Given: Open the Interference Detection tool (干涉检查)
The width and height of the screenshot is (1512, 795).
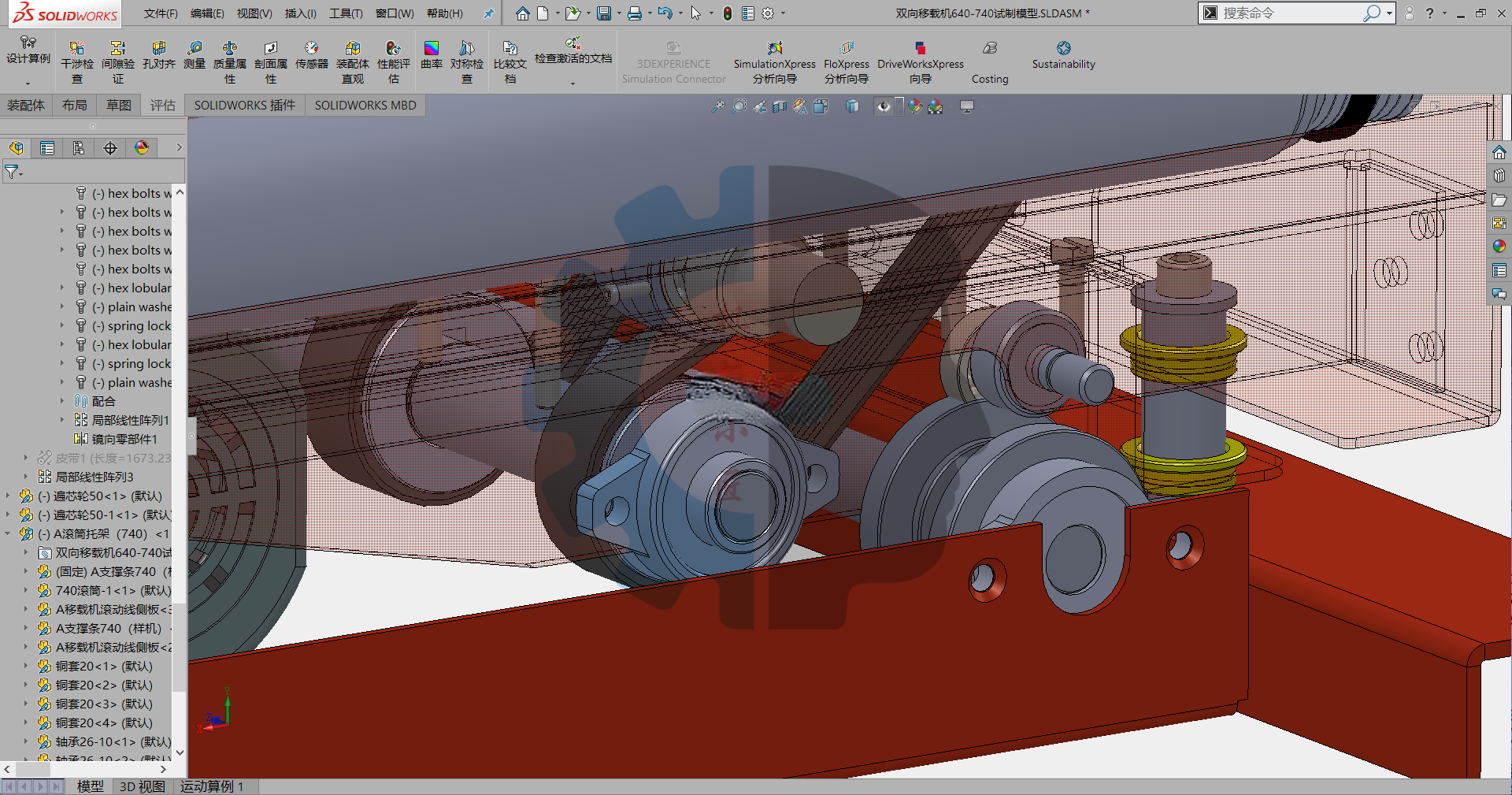Looking at the screenshot, I should point(77,61).
